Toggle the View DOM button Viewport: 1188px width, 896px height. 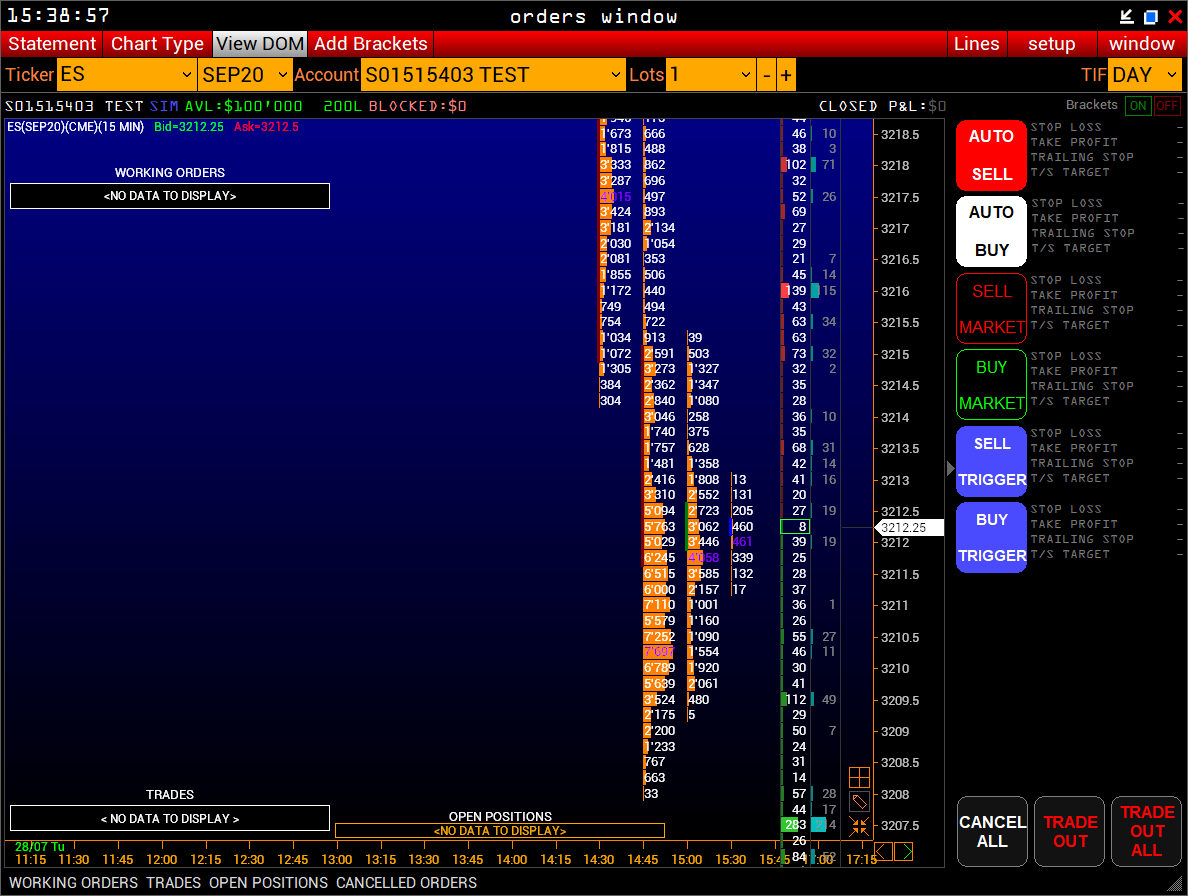tap(260, 44)
